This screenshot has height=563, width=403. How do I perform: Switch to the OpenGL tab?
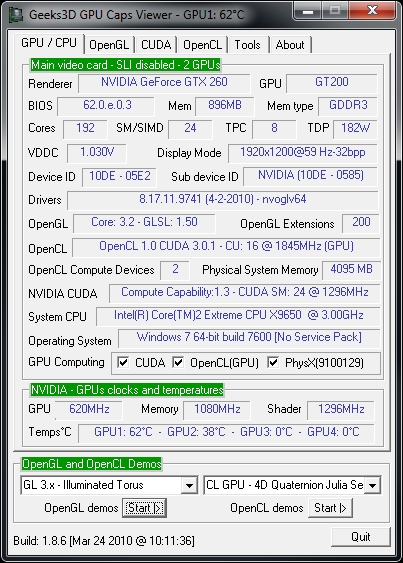(x=109, y=45)
